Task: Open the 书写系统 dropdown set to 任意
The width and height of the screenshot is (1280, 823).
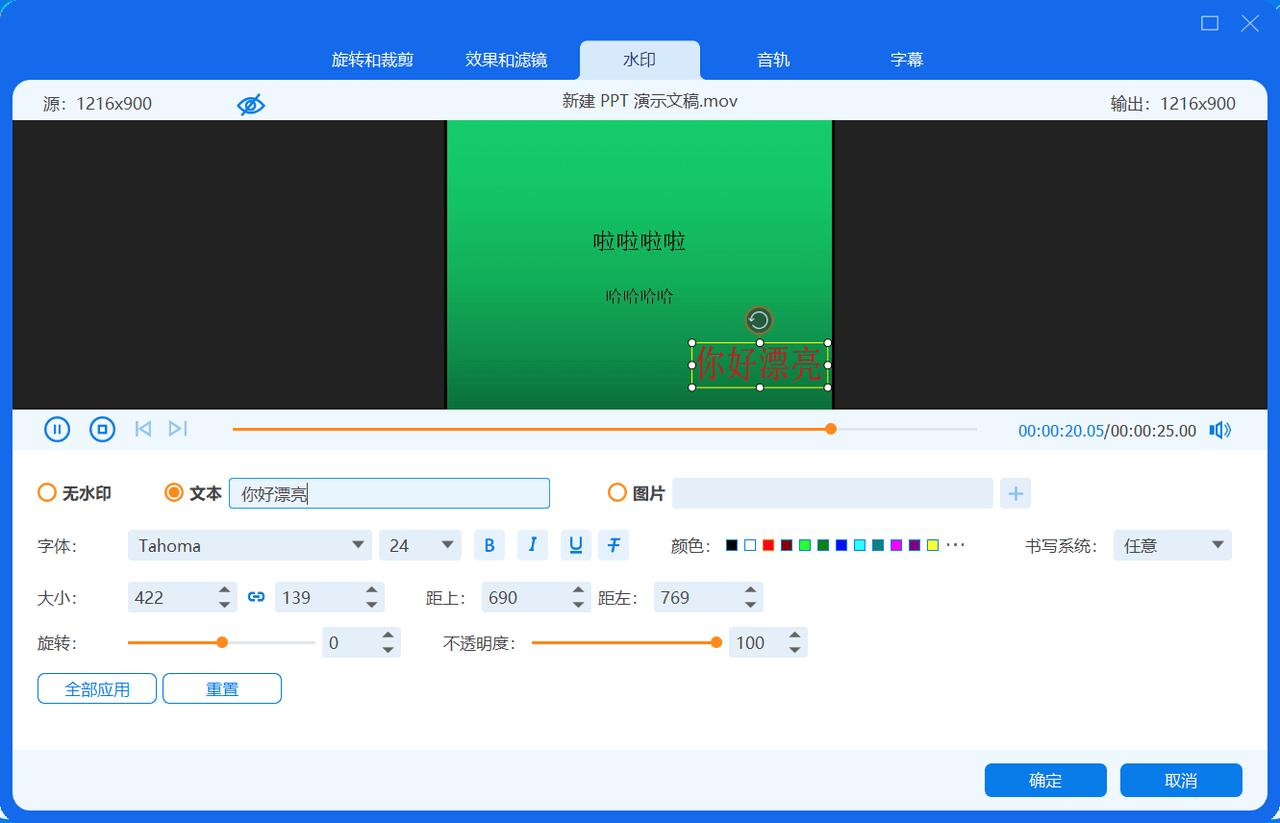Action: [1171, 545]
